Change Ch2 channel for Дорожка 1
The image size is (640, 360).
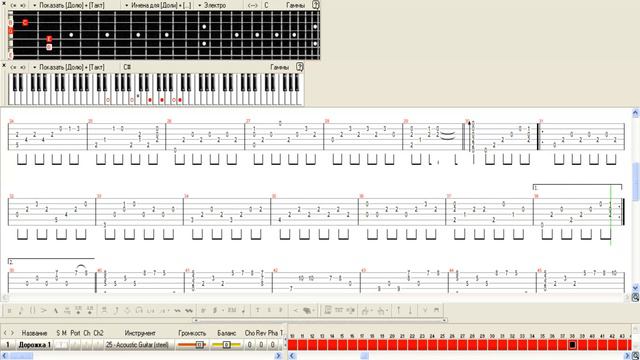[x=98, y=345]
